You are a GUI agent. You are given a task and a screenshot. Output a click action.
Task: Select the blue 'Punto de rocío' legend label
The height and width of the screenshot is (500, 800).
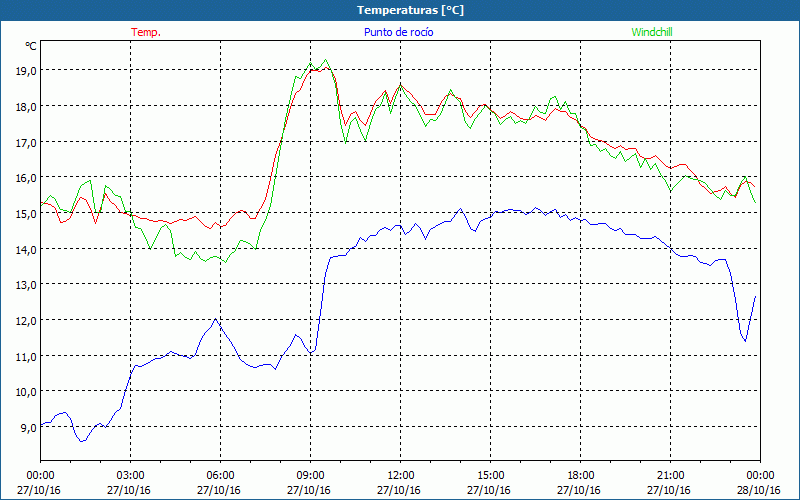(398, 32)
